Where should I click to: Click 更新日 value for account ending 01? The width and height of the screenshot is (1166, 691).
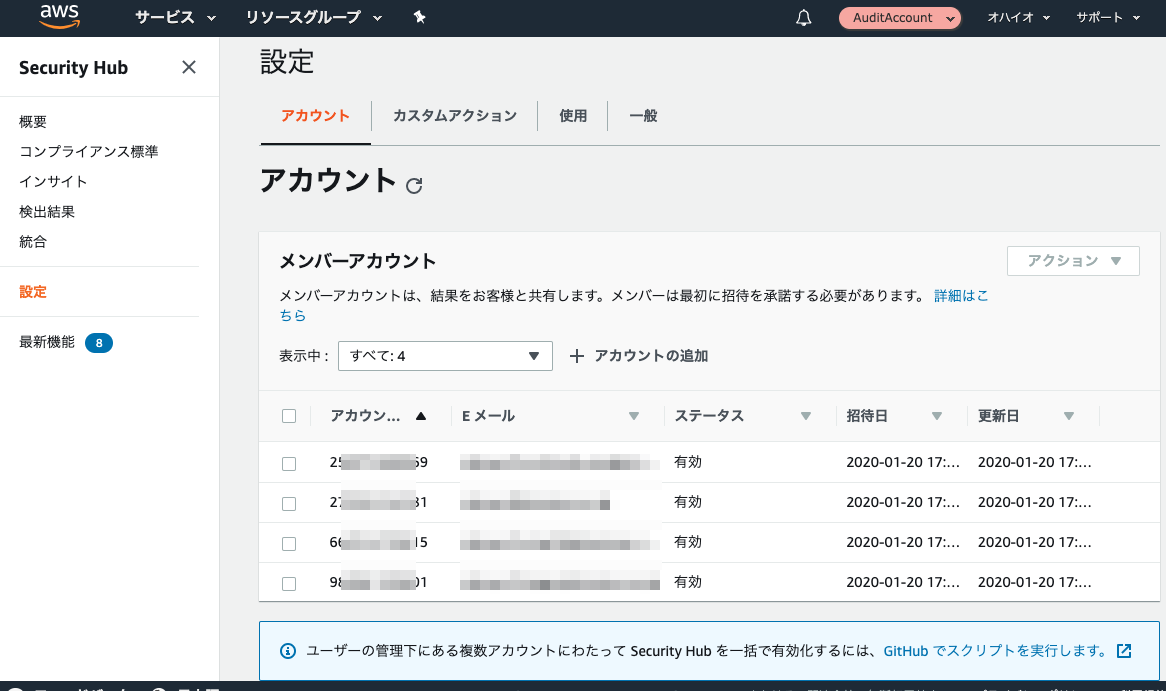coord(1034,582)
